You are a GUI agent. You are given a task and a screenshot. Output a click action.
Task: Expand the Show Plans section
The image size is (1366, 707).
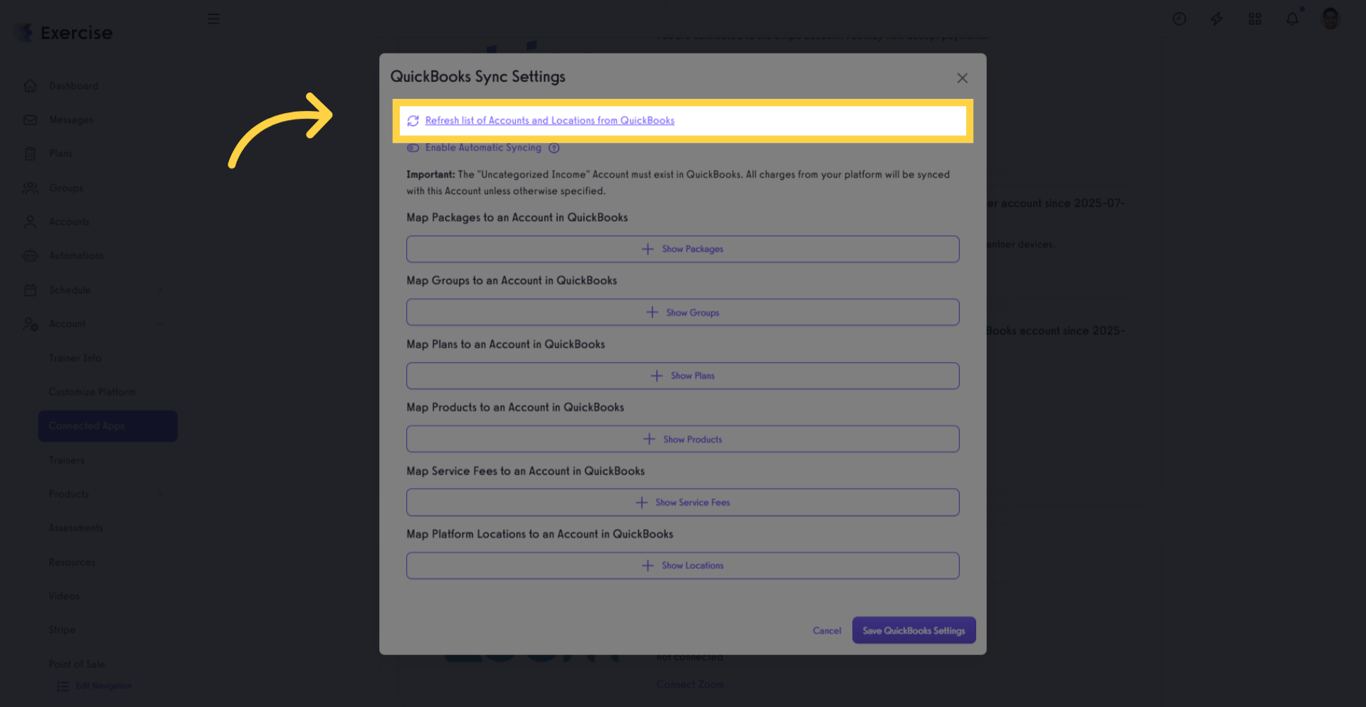tap(682, 376)
